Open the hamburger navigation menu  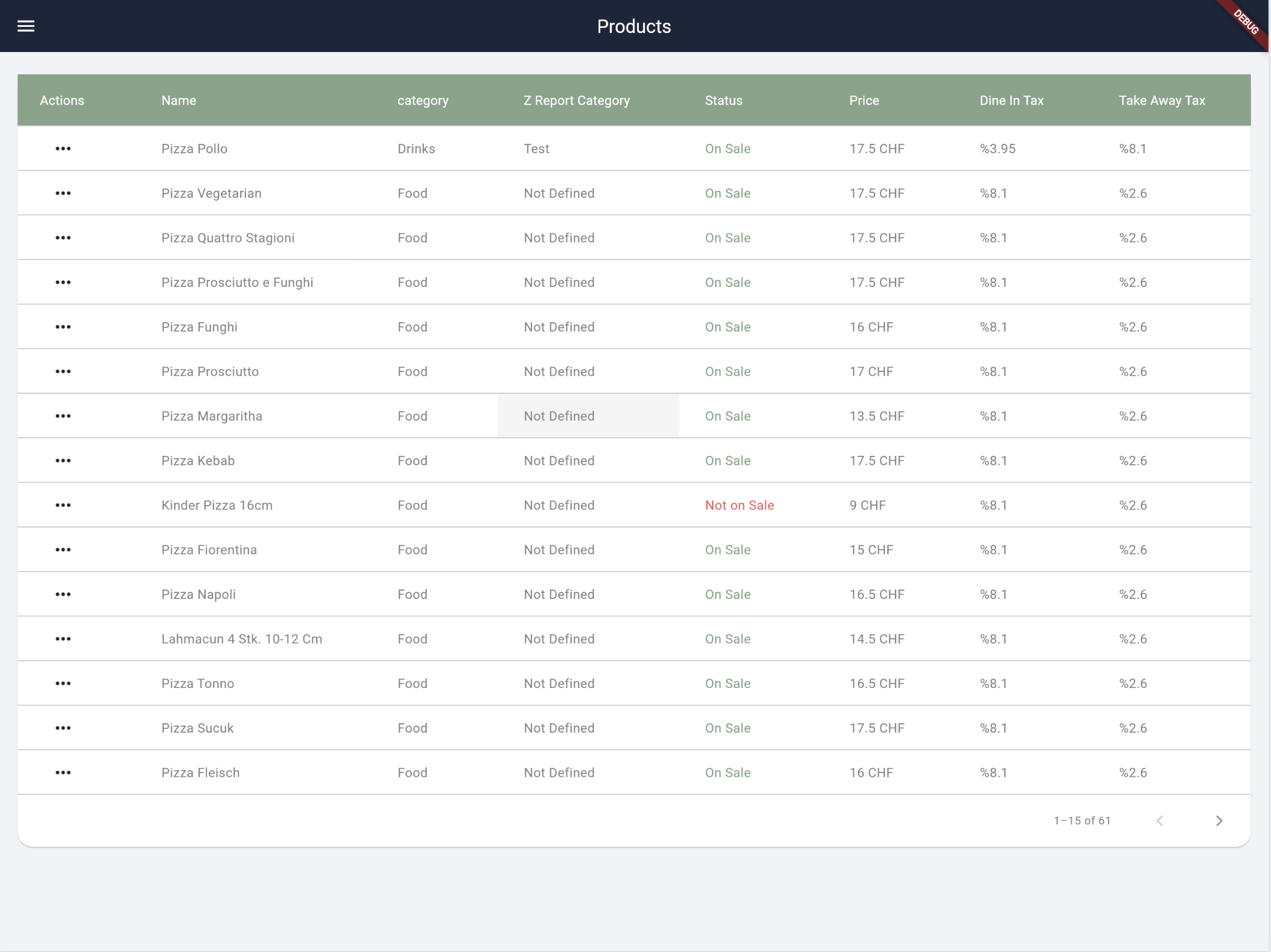(x=26, y=26)
